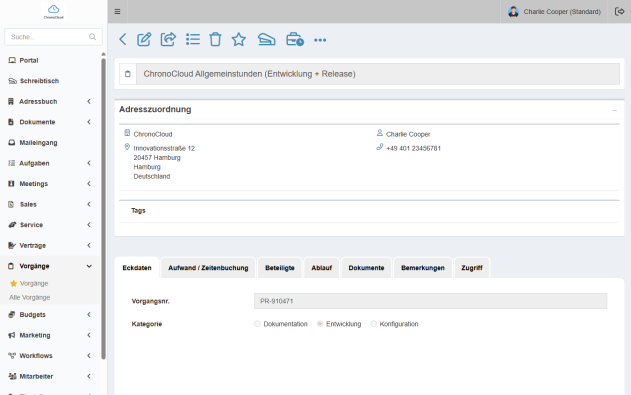Screen dimensions: 631x395
Task: Click the briefcase with clock icon
Action: tap(295, 39)
